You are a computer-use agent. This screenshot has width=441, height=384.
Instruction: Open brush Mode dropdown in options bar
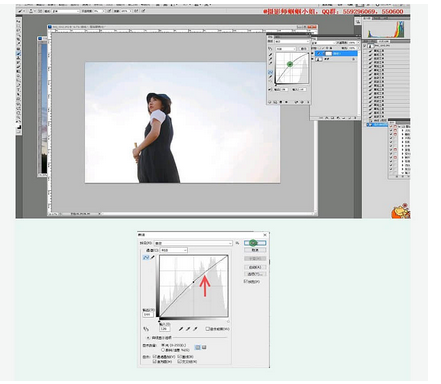point(66,11)
